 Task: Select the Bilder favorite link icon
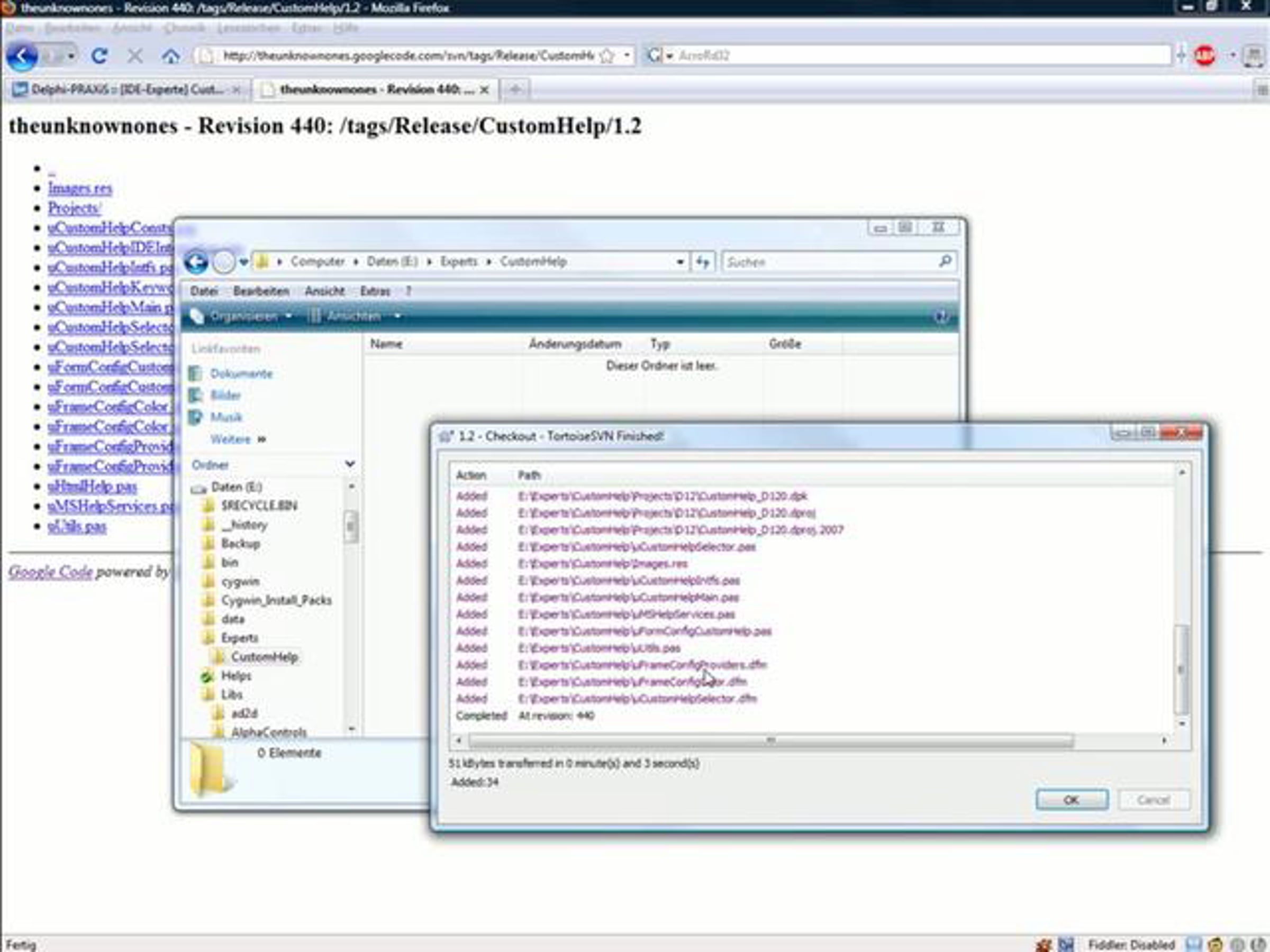pos(196,396)
